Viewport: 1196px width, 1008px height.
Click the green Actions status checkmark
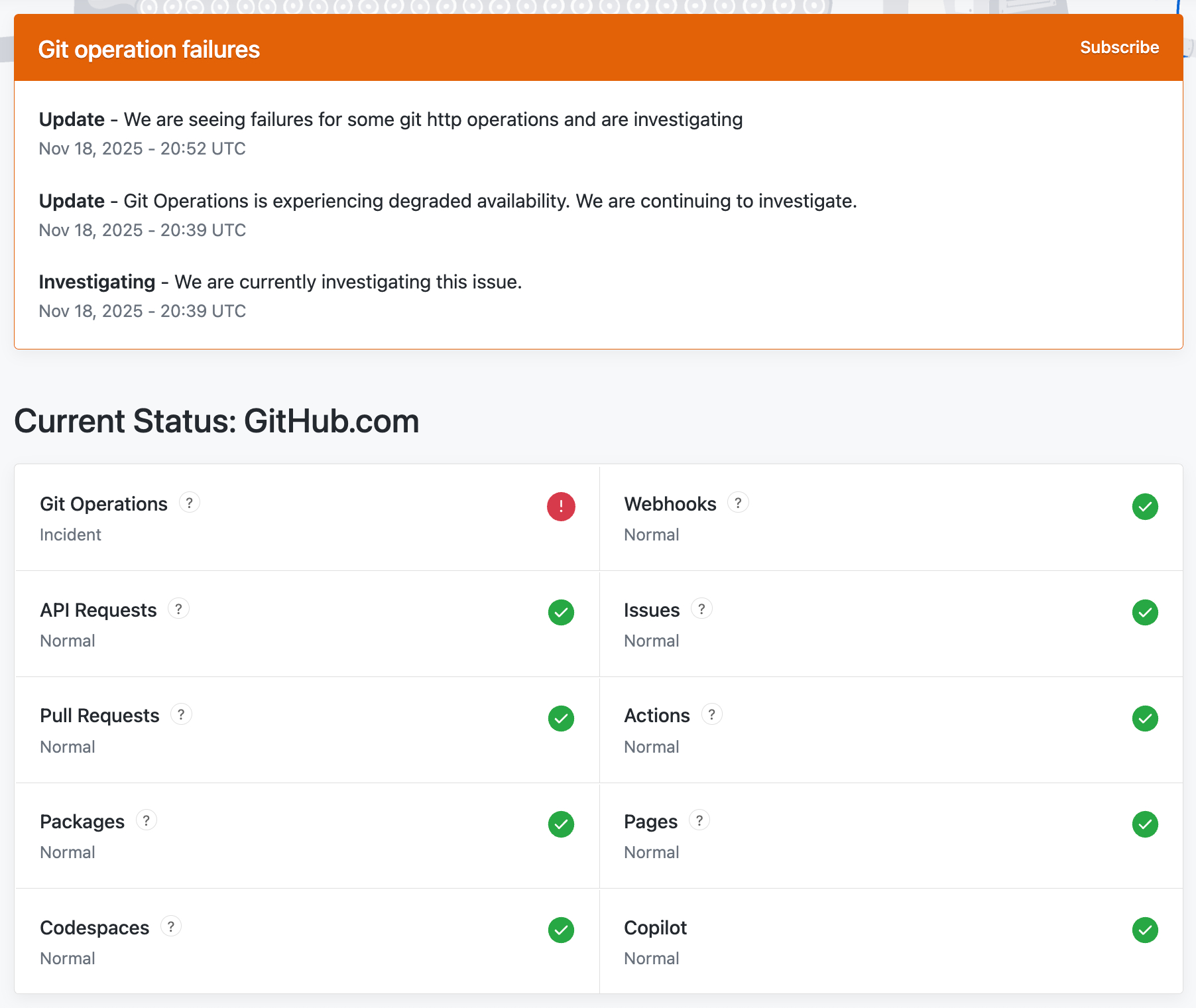click(x=1145, y=718)
